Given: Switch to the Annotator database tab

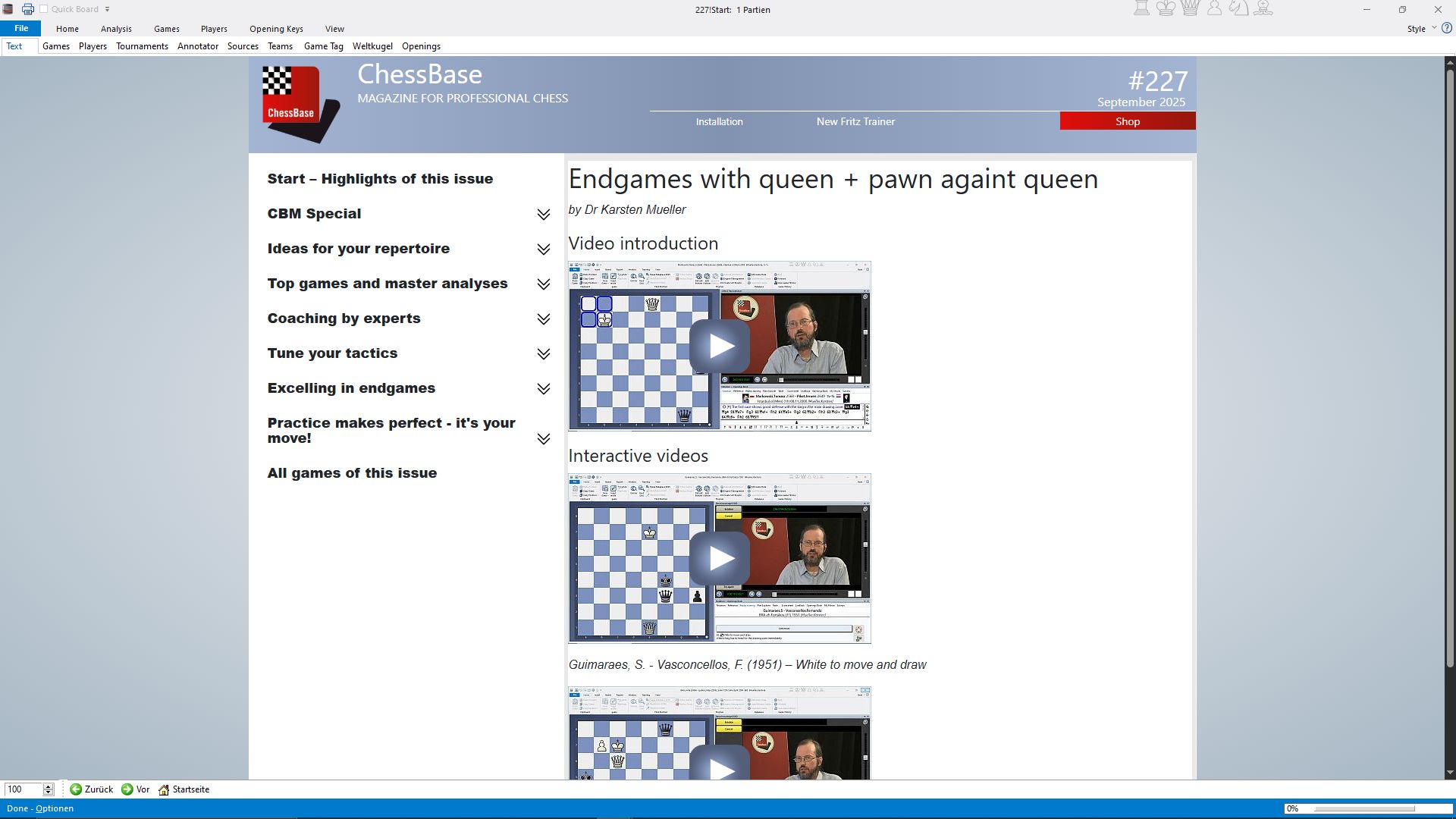Looking at the screenshot, I should pyautogui.click(x=198, y=46).
